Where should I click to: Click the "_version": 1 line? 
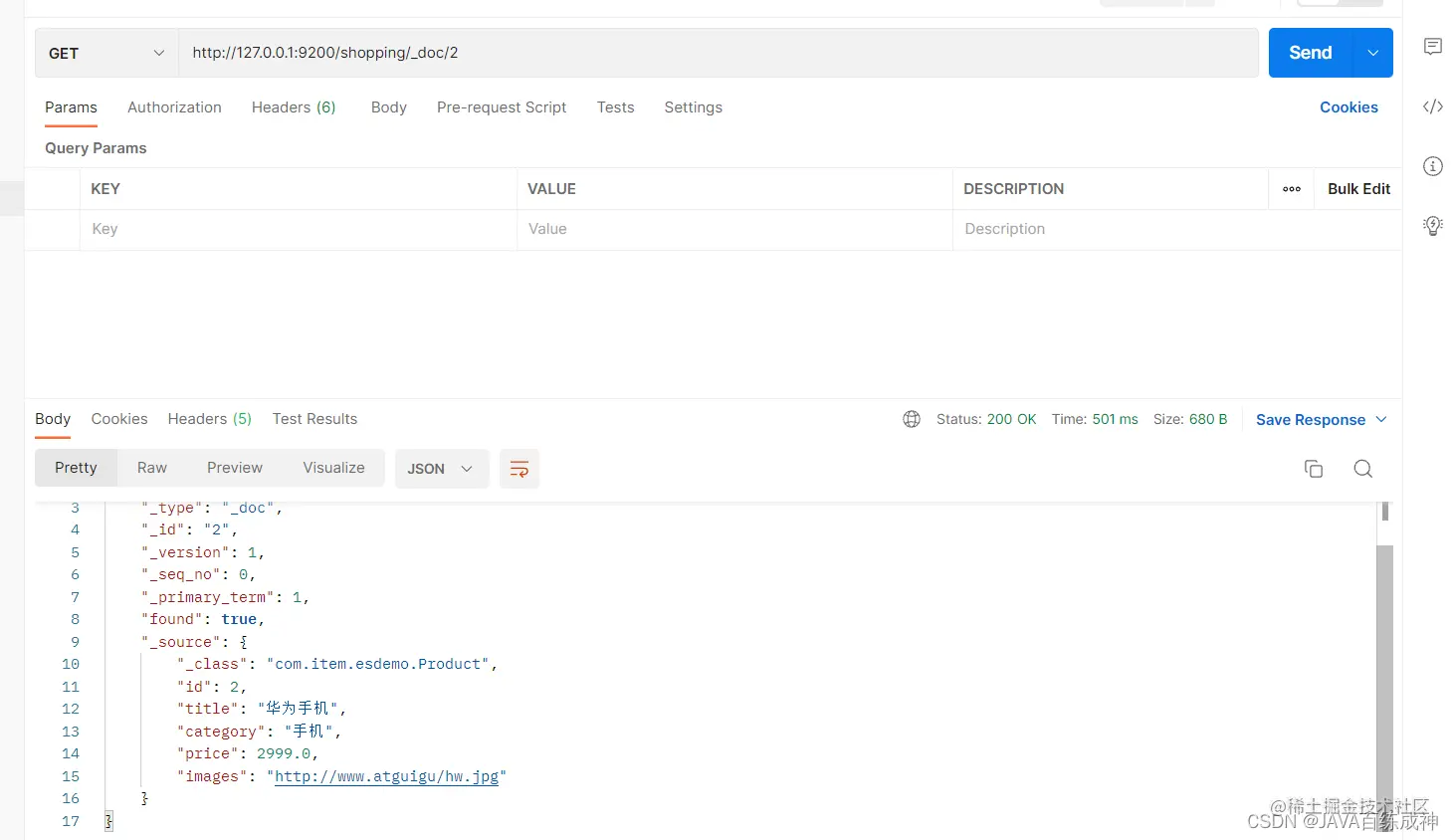[203, 552]
